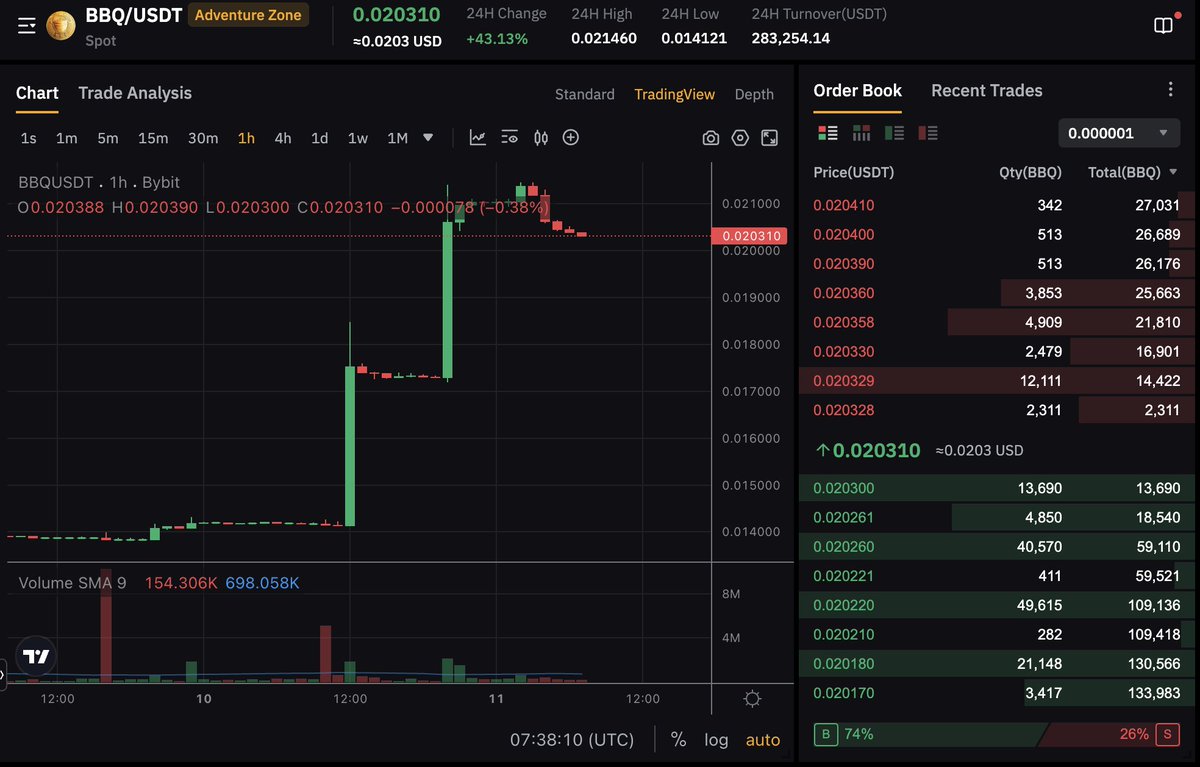Click ask price 0.020358 row
The image size is (1200, 767).
997,323
